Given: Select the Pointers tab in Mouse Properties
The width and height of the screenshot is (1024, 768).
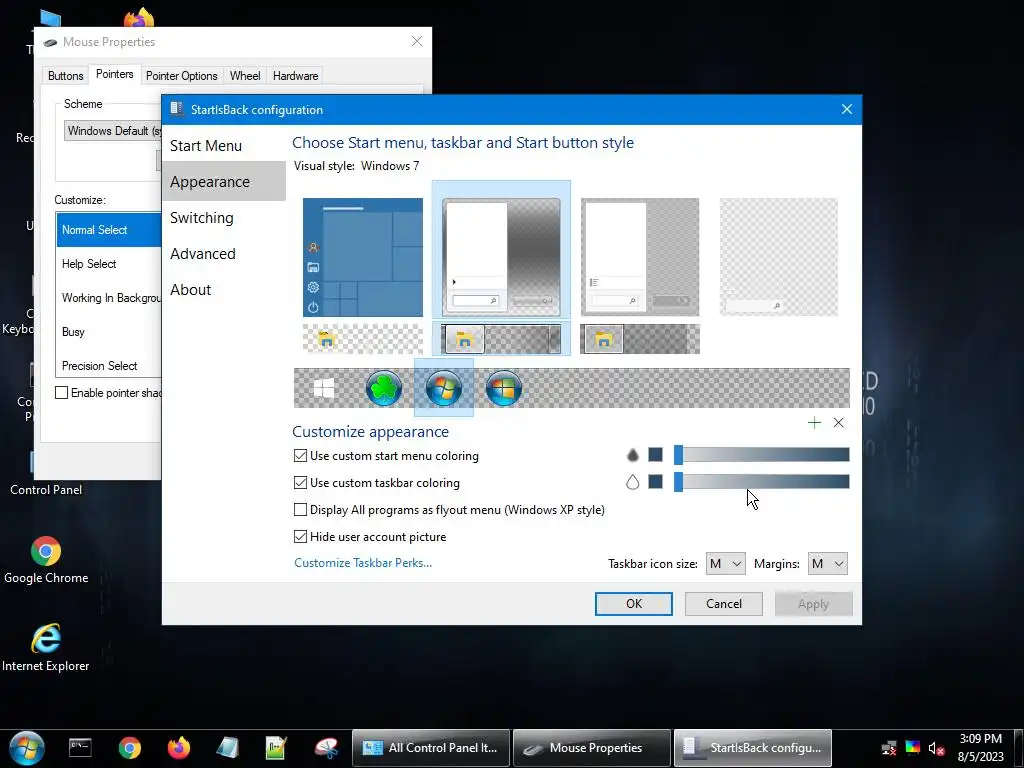Looking at the screenshot, I should pos(114,74).
